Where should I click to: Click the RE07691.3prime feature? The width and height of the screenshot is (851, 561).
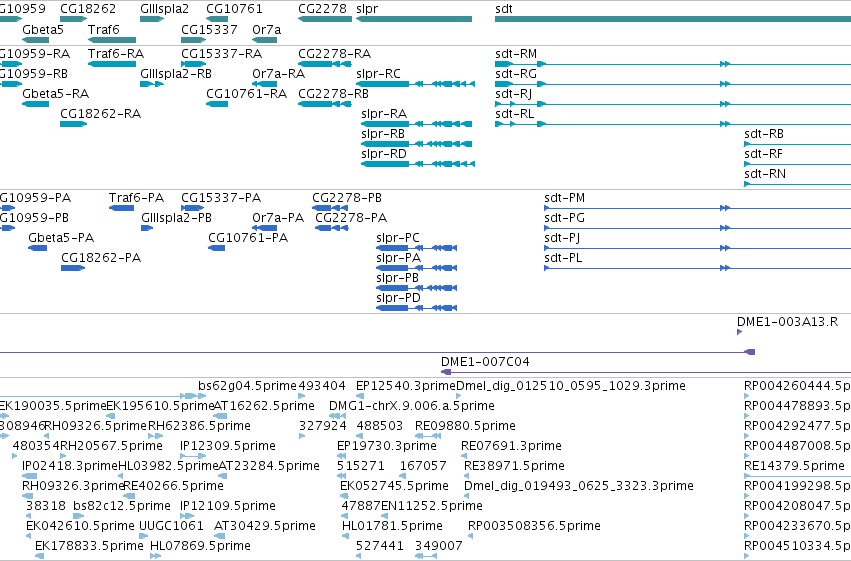pyautogui.click(x=463, y=456)
